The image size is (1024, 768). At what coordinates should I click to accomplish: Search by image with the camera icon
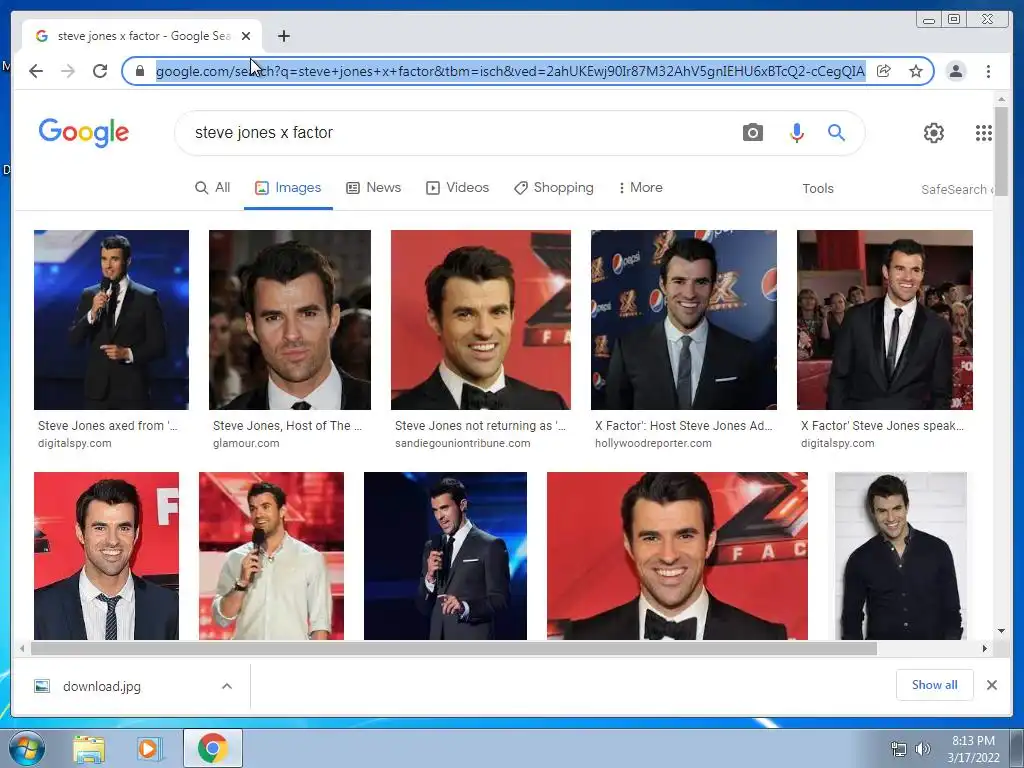point(752,133)
